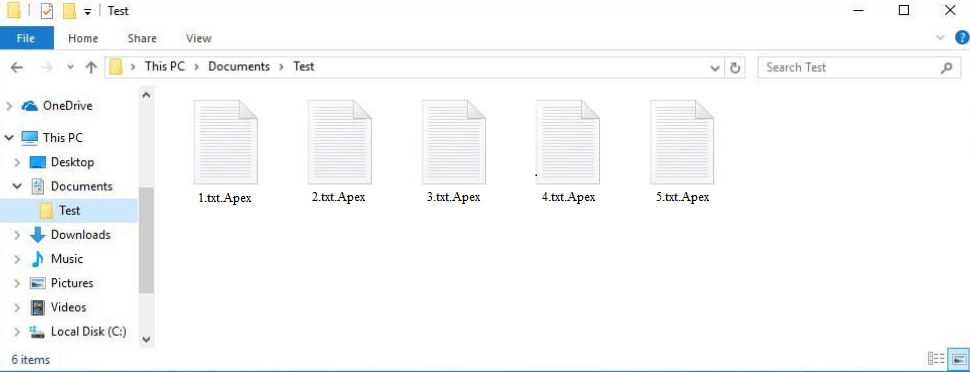Expand the ribbon with the chevron
Screen dimensions: 970x372
coord(940,38)
